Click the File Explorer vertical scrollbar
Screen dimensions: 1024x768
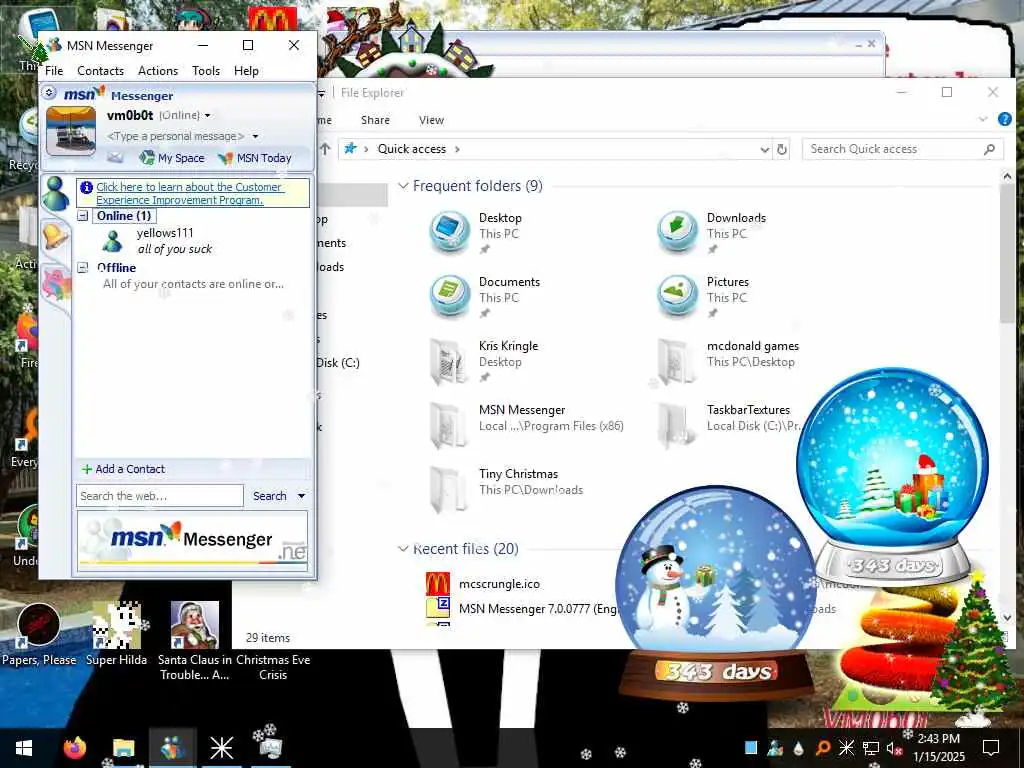(x=1007, y=253)
